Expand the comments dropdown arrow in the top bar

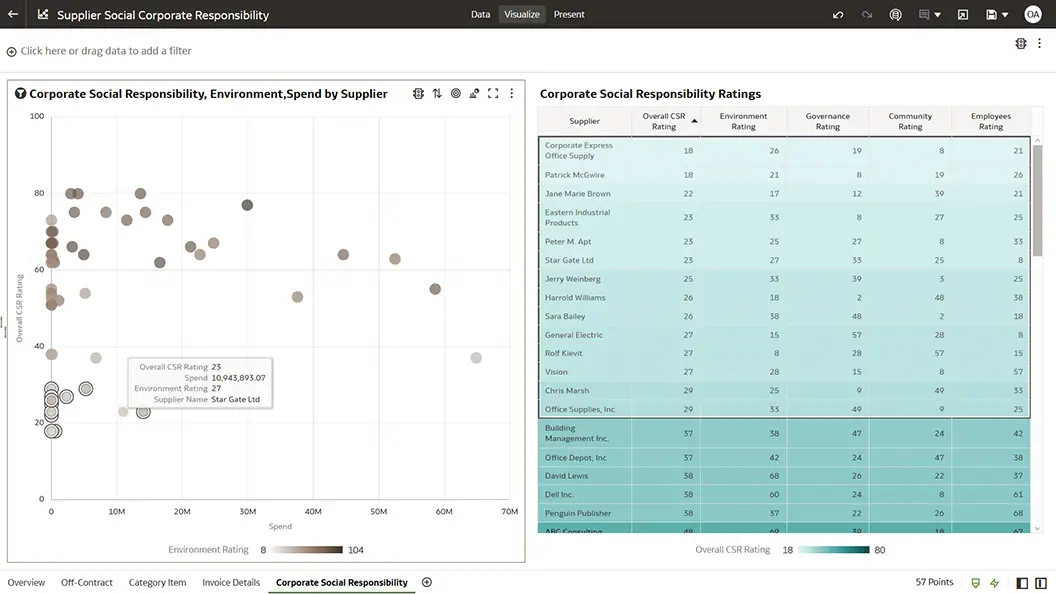pyautogui.click(x=937, y=14)
